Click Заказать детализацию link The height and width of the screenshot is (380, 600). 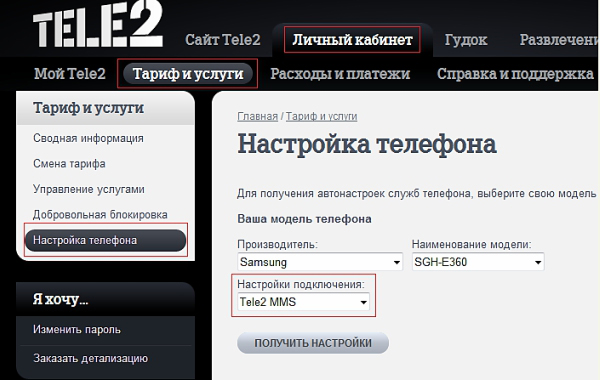coord(90,359)
